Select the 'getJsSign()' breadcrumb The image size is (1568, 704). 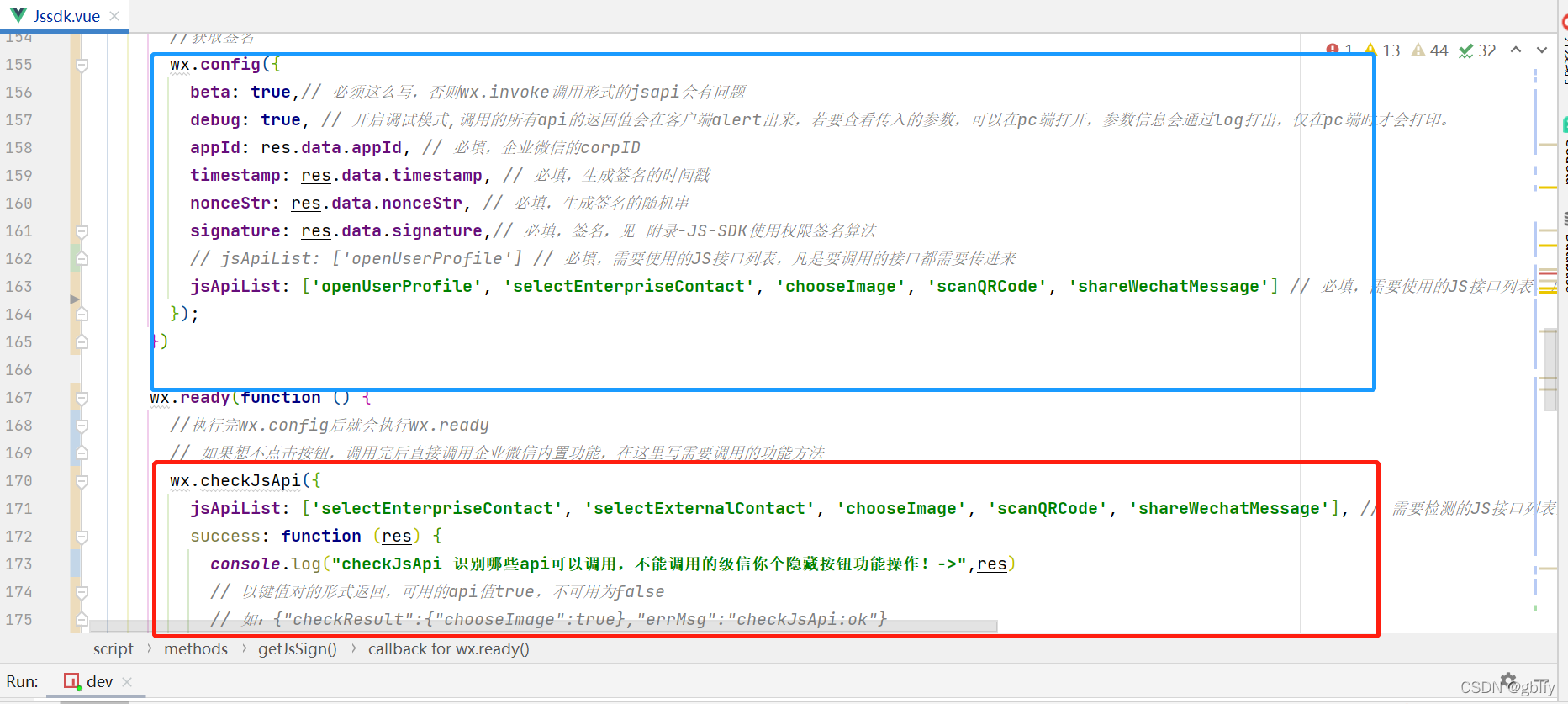[x=298, y=648]
